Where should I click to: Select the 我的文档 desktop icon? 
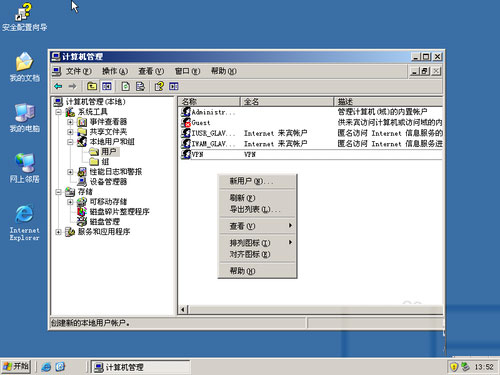(x=24, y=67)
